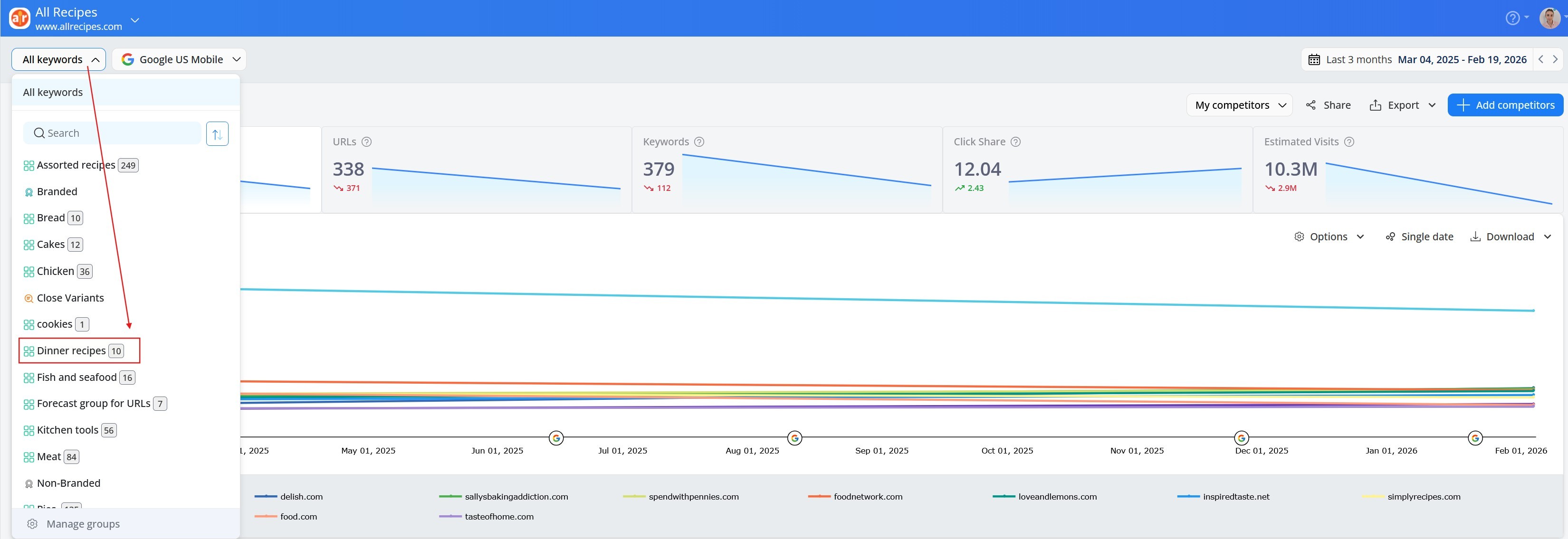Click the All Recipes logo icon
The width and height of the screenshot is (1568, 539).
(19, 18)
